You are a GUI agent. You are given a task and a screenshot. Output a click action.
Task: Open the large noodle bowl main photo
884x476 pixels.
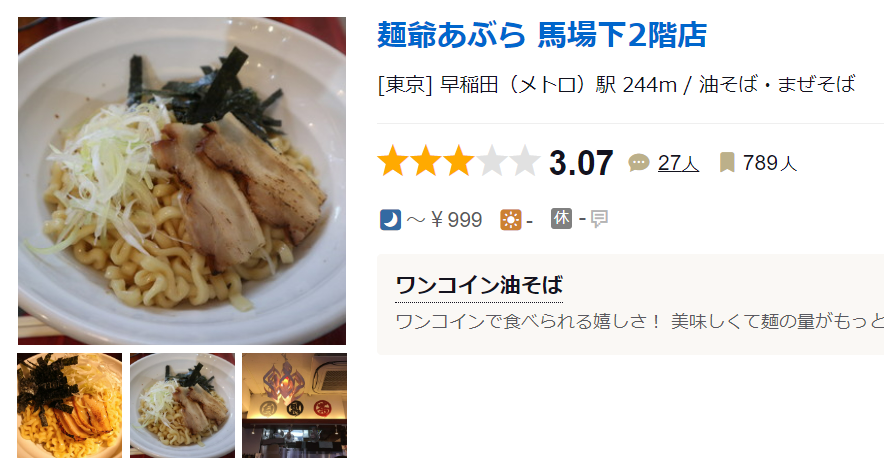pyautogui.click(x=182, y=180)
